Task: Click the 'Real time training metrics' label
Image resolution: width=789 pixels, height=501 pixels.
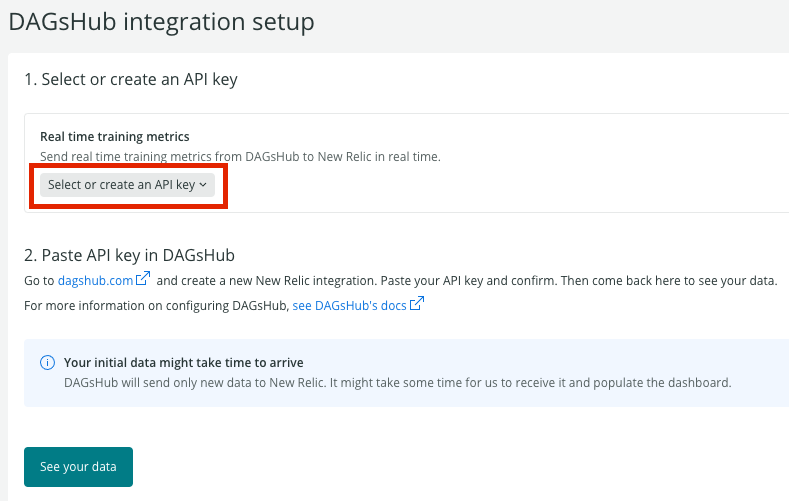Action: [114, 136]
